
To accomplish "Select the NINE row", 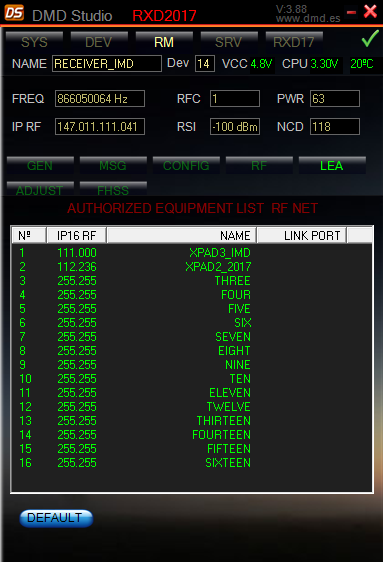I will click(x=192, y=365).
